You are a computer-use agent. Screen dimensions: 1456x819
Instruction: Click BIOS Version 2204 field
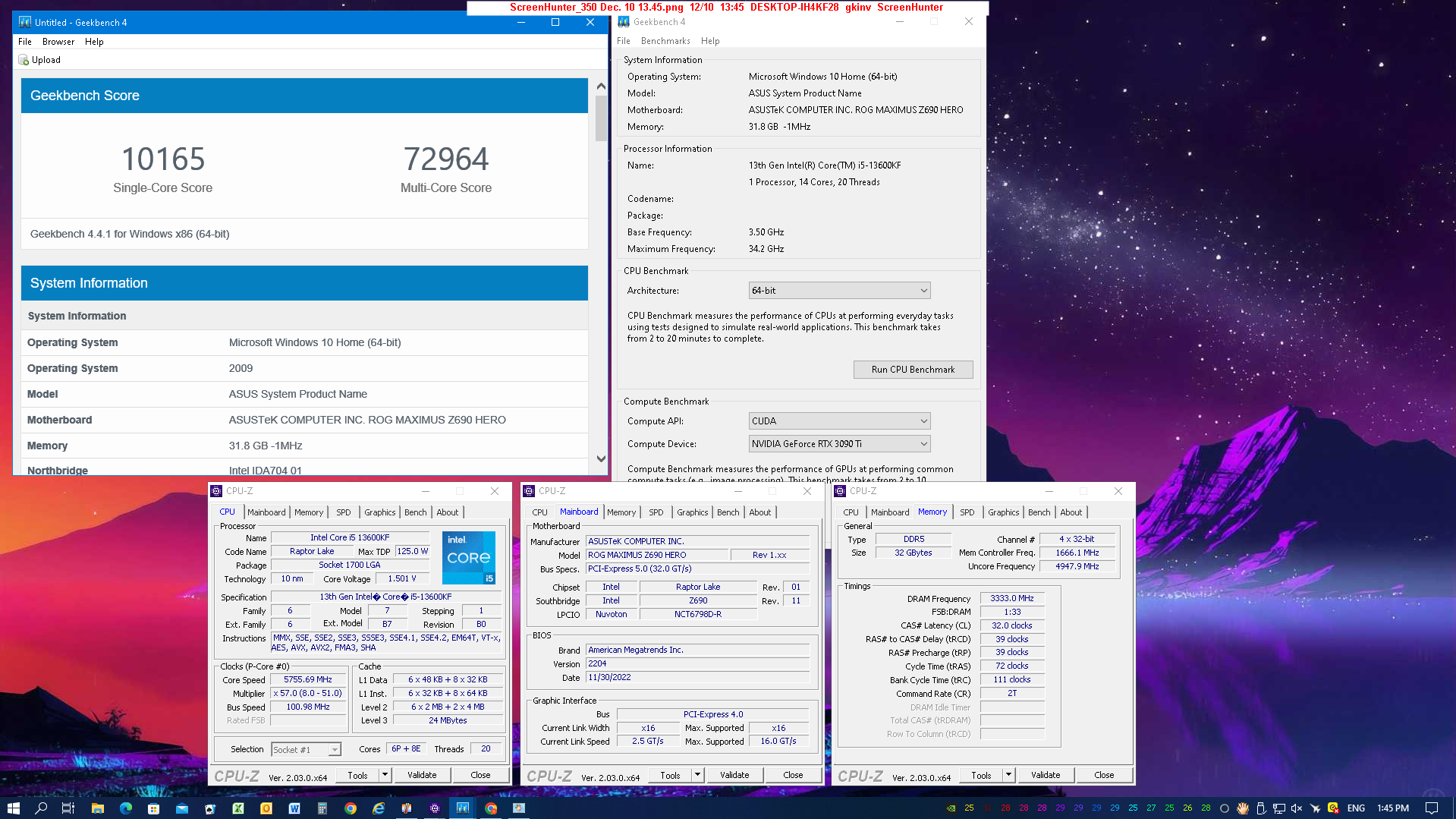tap(698, 663)
